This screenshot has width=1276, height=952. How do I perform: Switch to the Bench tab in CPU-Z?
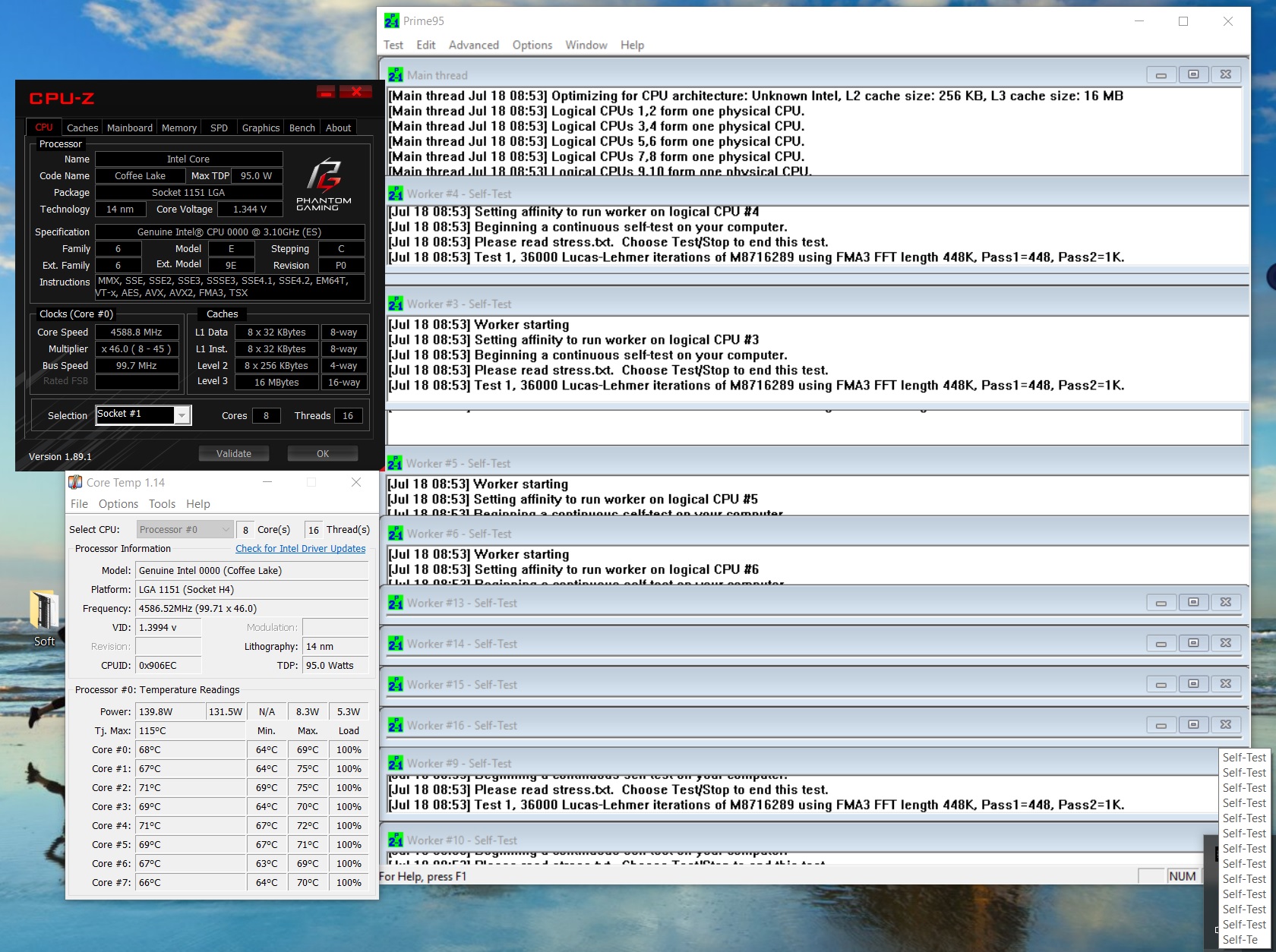[x=302, y=128]
